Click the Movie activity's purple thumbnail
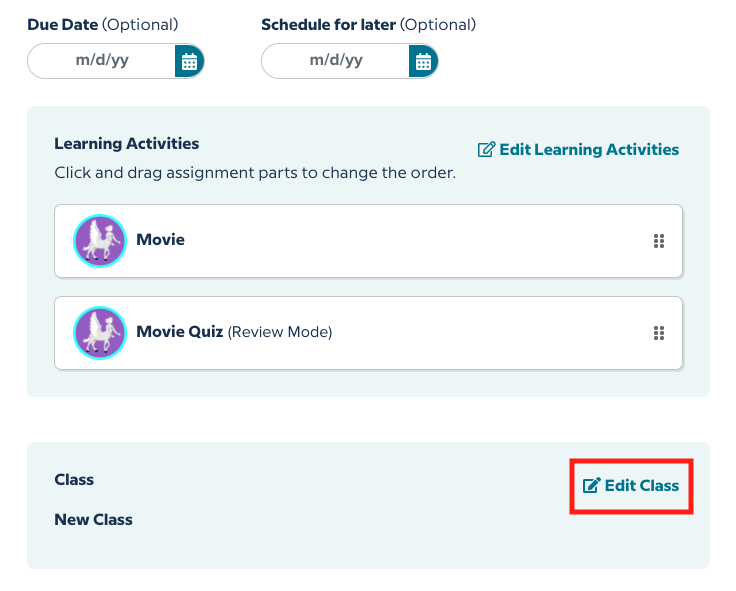This screenshot has height=591, width=736. tap(100, 241)
